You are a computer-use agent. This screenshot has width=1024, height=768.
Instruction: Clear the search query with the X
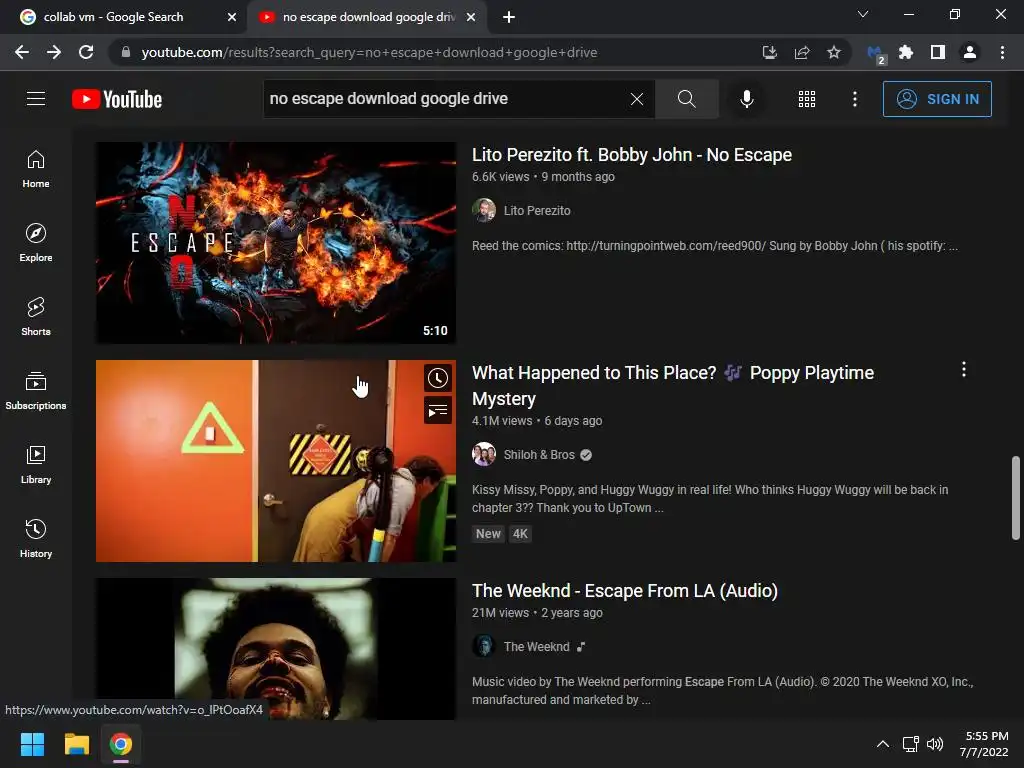coord(637,99)
